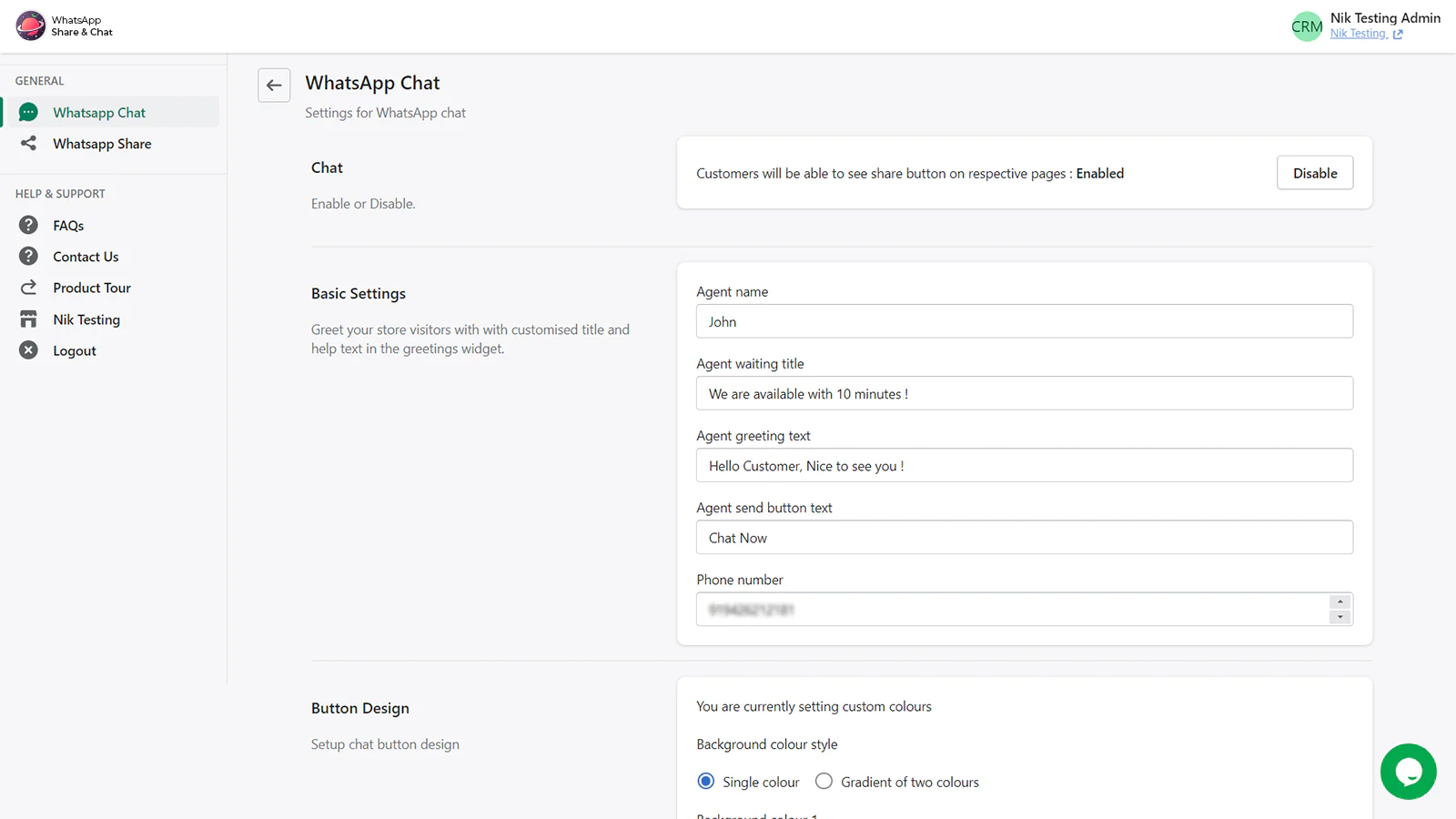1456x819 pixels.
Task: Click the FAQs question mark icon
Action: point(29,225)
